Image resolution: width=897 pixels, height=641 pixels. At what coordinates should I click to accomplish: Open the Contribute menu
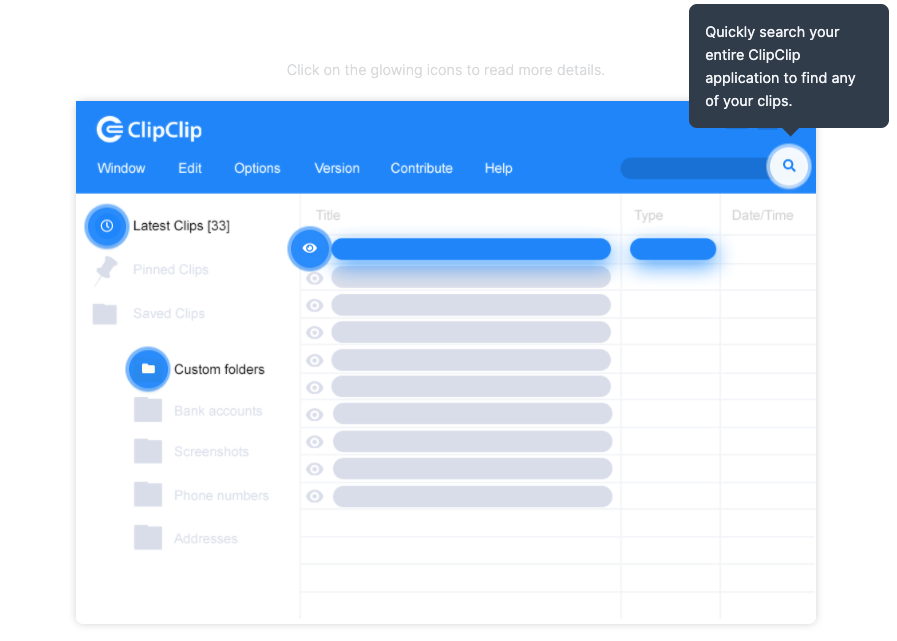click(x=422, y=168)
